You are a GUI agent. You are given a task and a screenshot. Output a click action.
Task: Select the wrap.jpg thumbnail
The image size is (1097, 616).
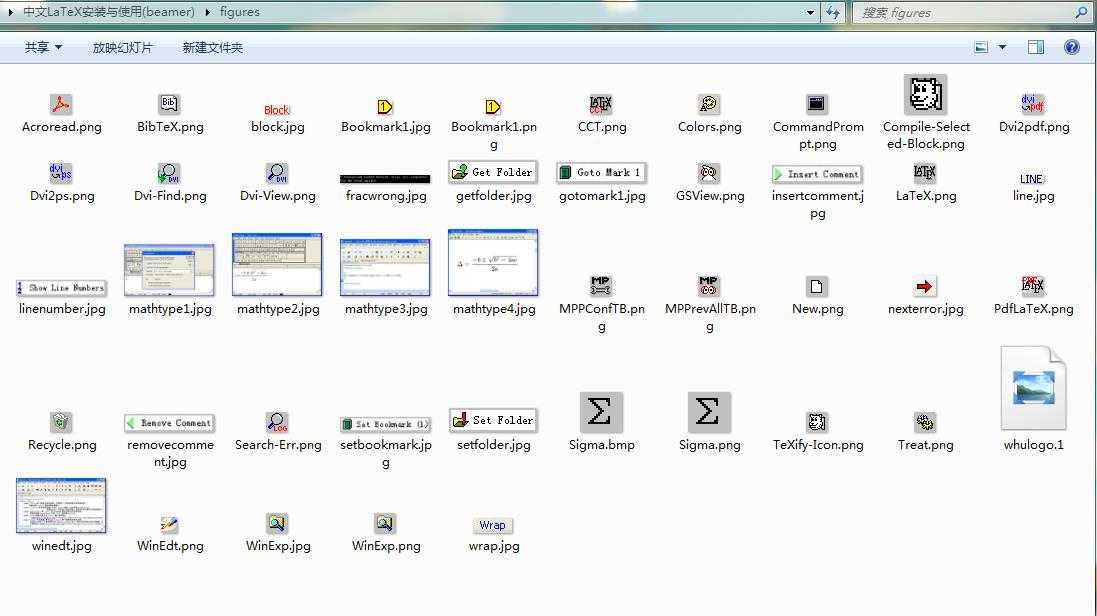pos(493,526)
